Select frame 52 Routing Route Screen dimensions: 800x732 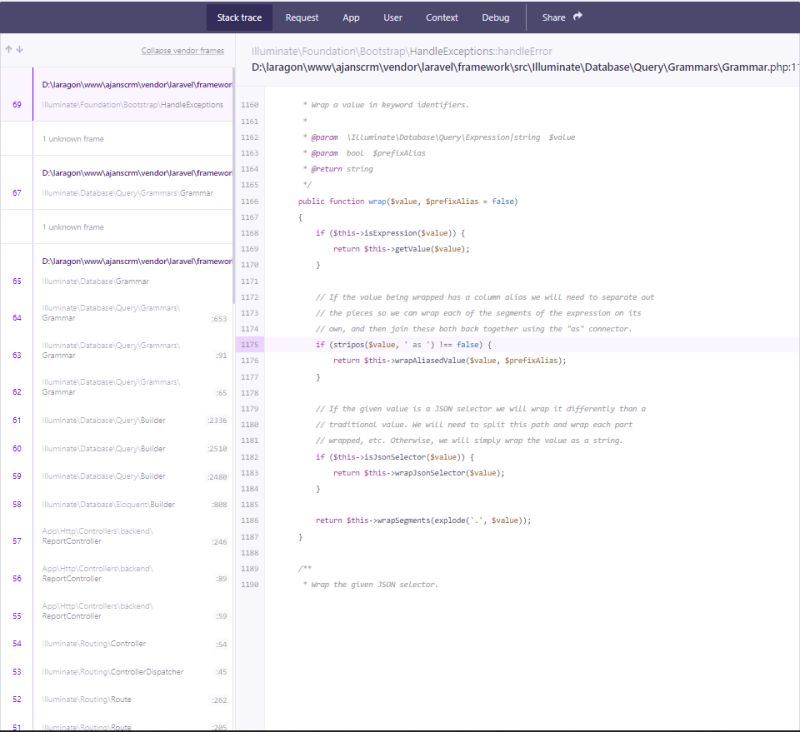(117, 699)
